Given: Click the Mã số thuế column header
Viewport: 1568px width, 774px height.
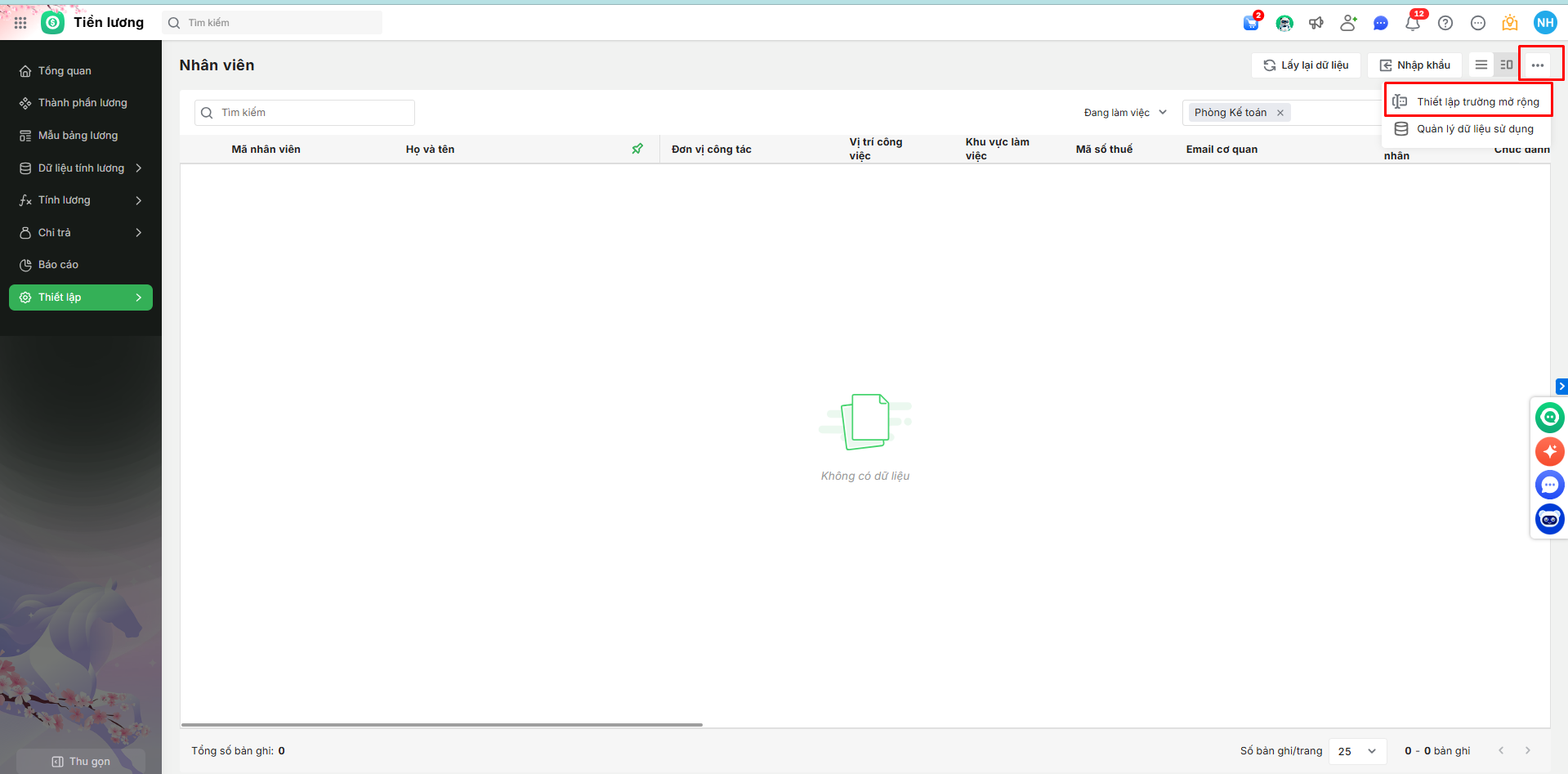Looking at the screenshot, I should [1104, 150].
